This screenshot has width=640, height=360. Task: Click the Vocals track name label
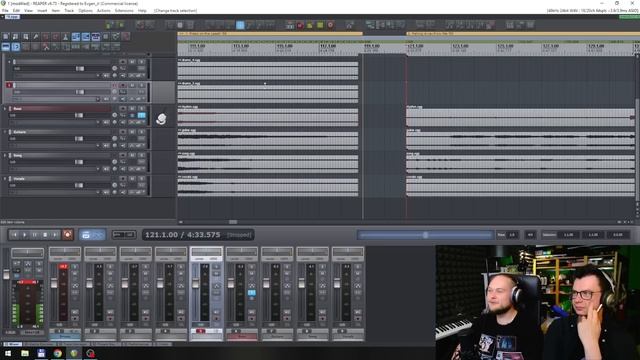(x=19, y=179)
